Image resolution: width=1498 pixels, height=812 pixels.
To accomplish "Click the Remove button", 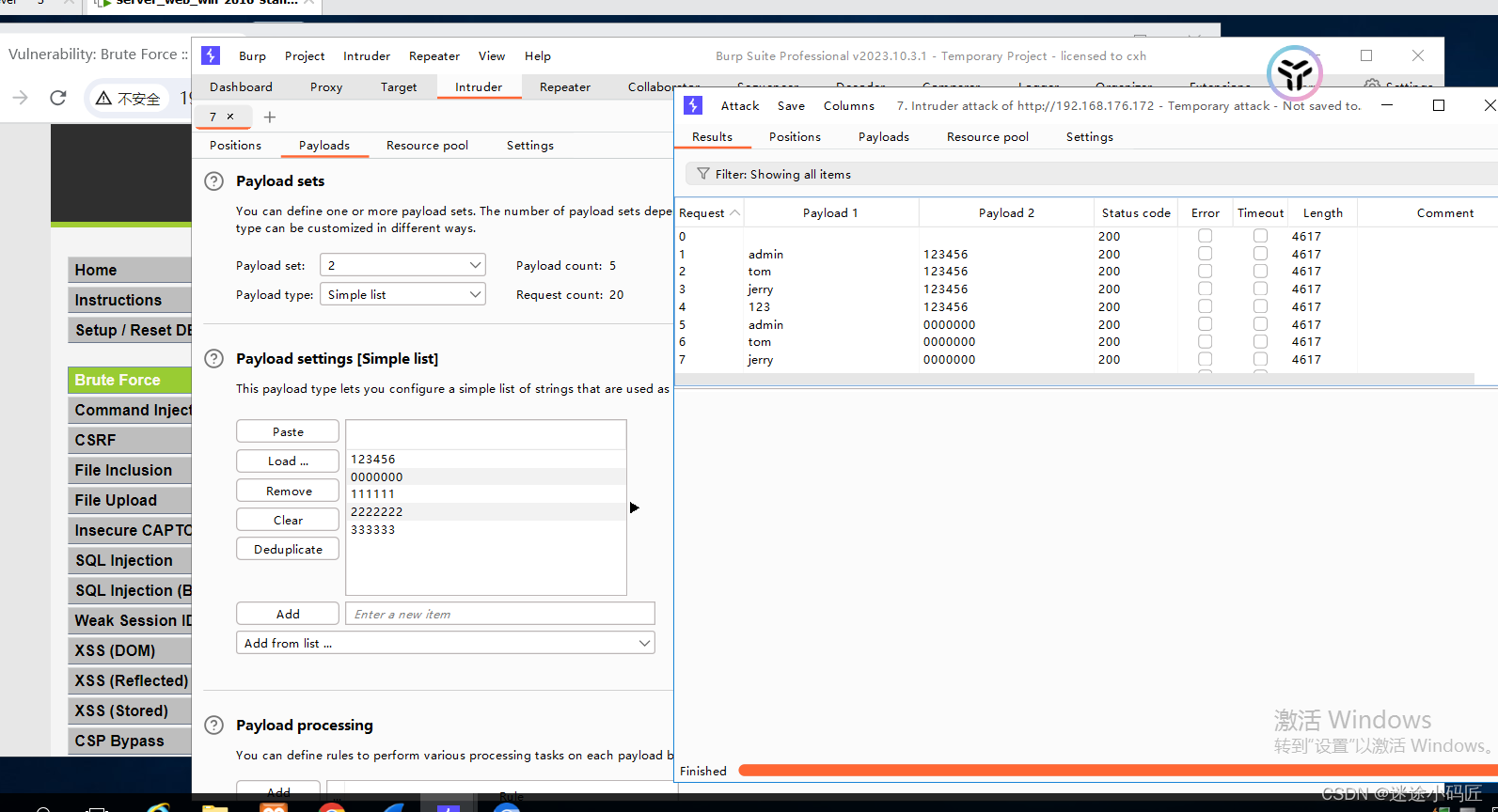I will [288, 491].
